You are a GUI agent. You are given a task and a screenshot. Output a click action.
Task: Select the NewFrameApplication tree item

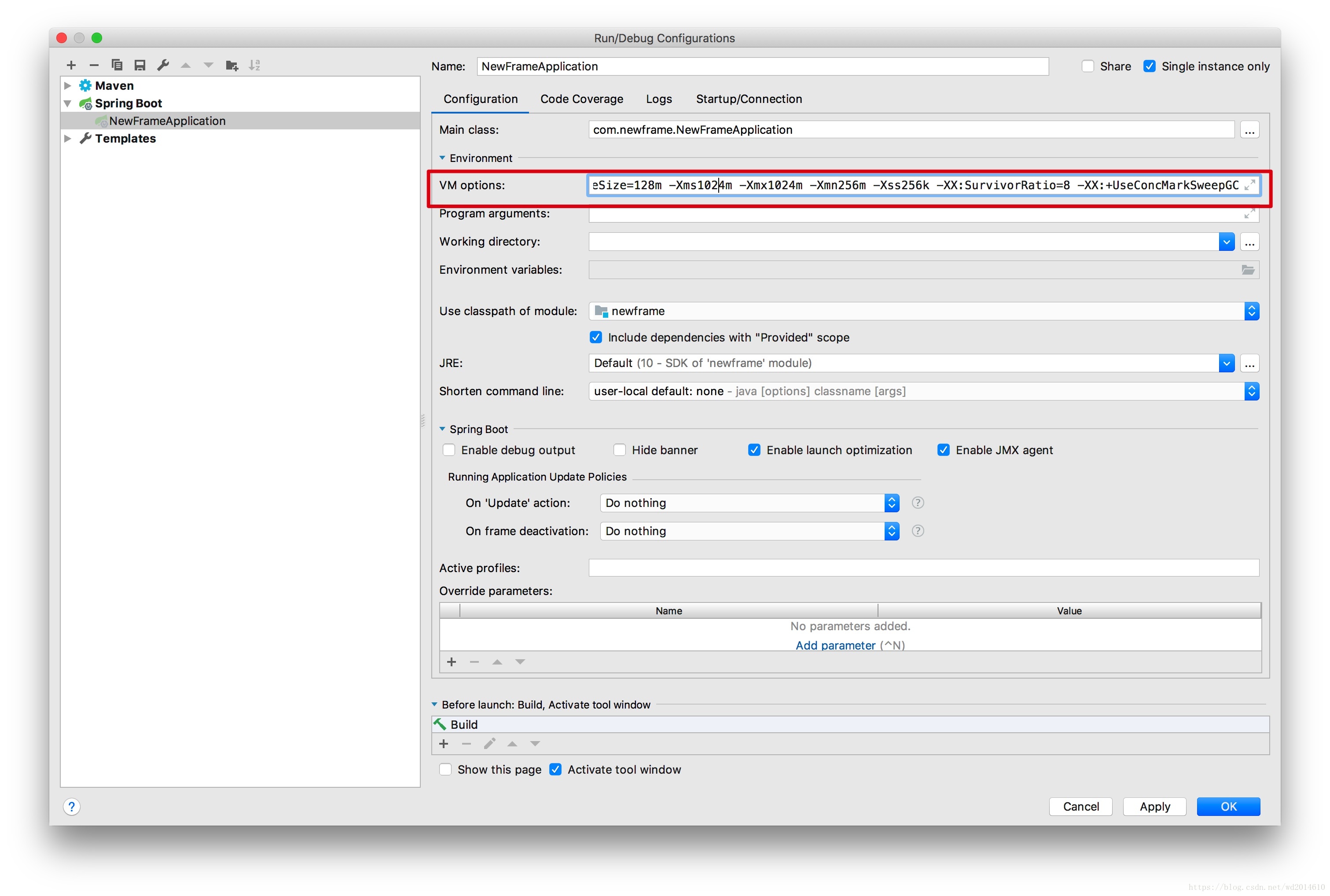tap(166, 121)
